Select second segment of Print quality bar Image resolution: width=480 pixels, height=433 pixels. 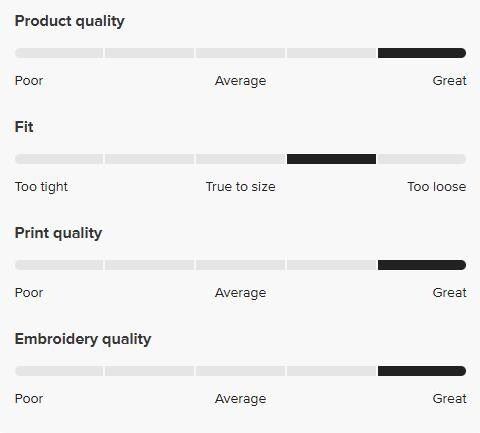(149, 265)
